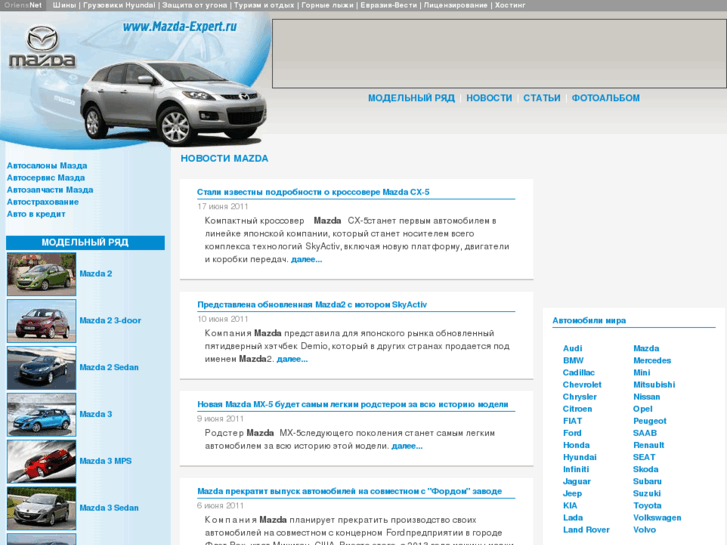This screenshot has height=545, width=727.
Task: Open Subaru brand link
Action: tap(647, 481)
